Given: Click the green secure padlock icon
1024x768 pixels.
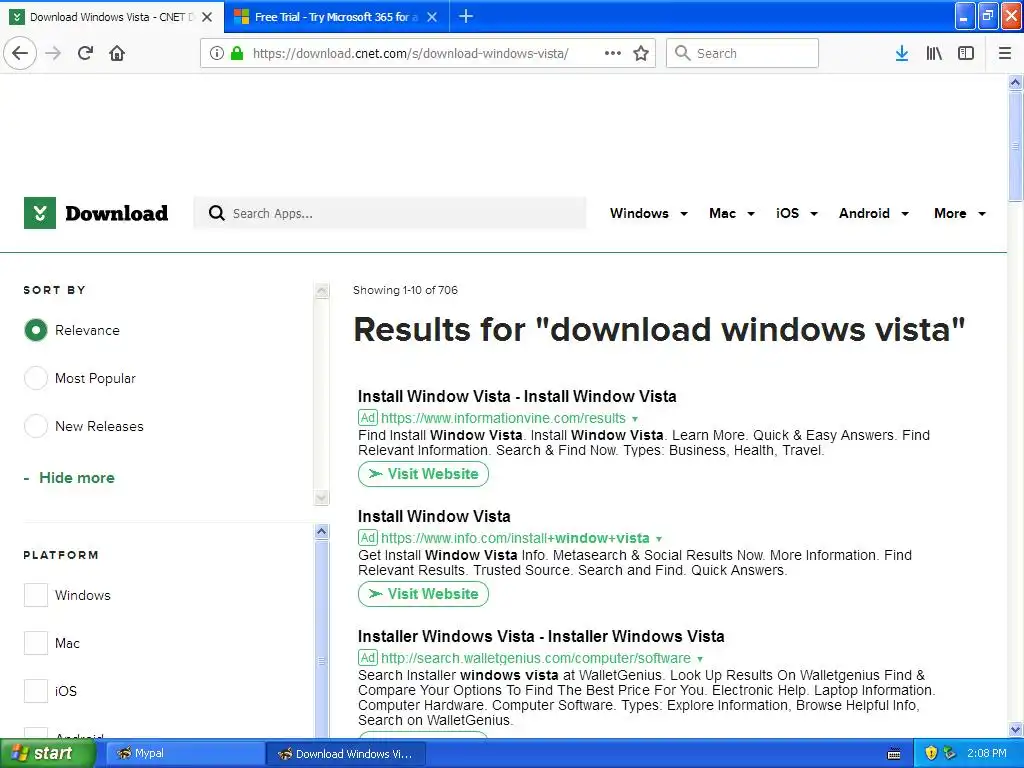Looking at the screenshot, I should tap(237, 53).
